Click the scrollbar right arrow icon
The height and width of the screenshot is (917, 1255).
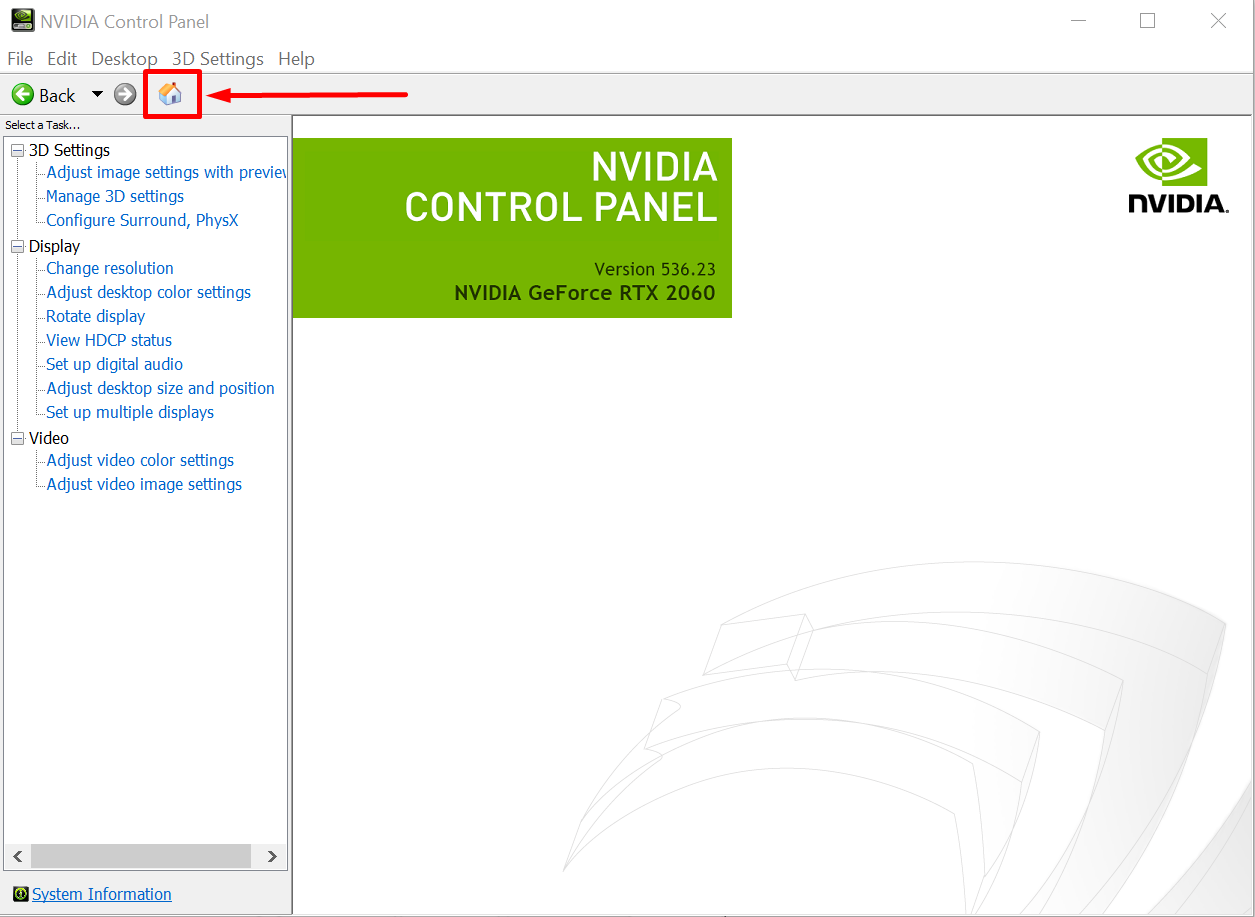(x=271, y=856)
